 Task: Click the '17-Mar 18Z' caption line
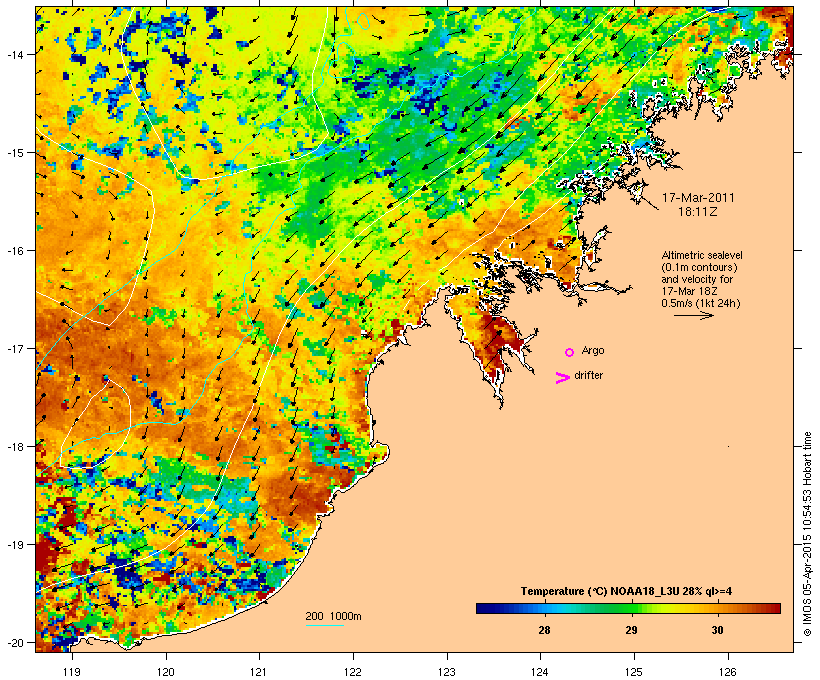(689, 291)
